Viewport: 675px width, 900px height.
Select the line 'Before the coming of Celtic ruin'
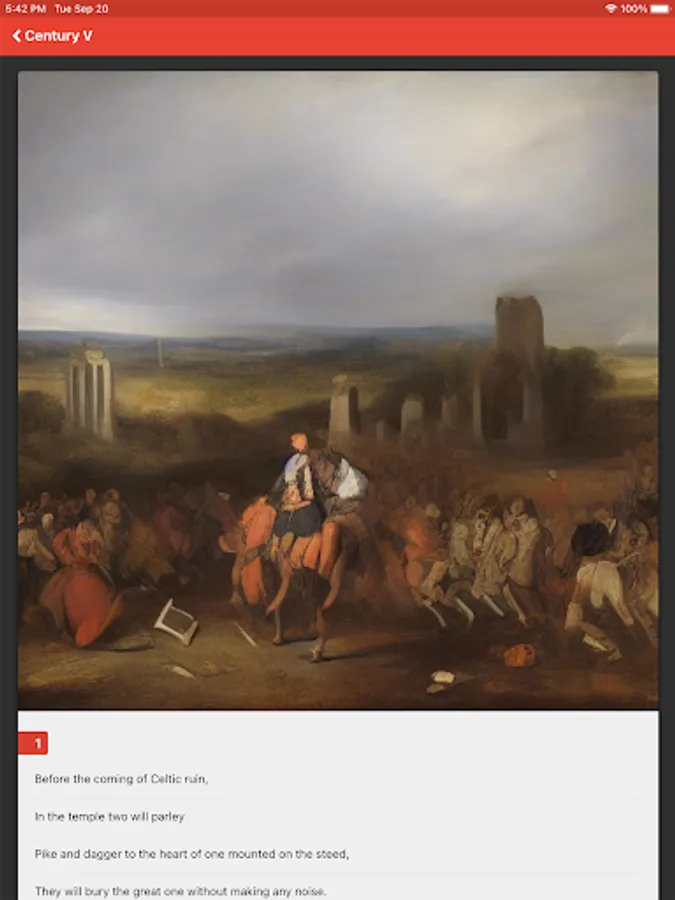point(121,779)
